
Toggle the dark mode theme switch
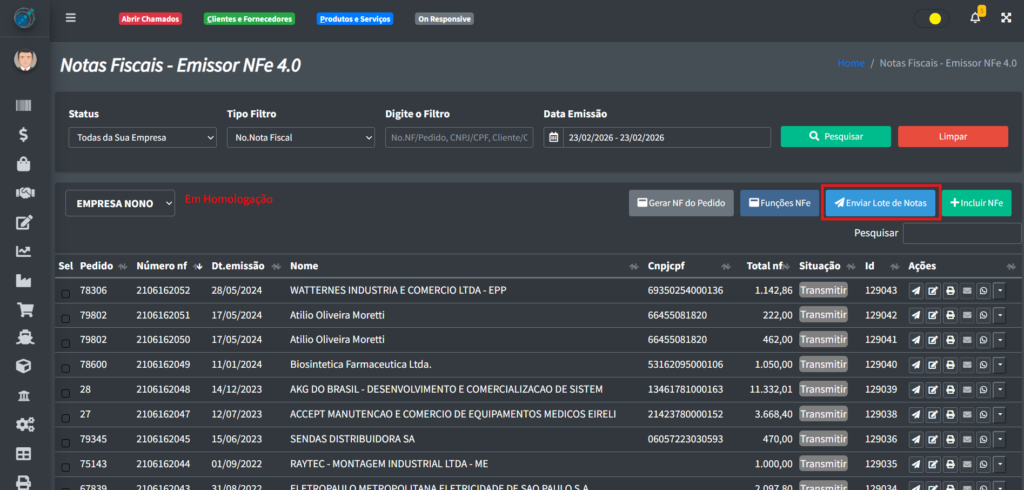pyautogui.click(x=929, y=18)
